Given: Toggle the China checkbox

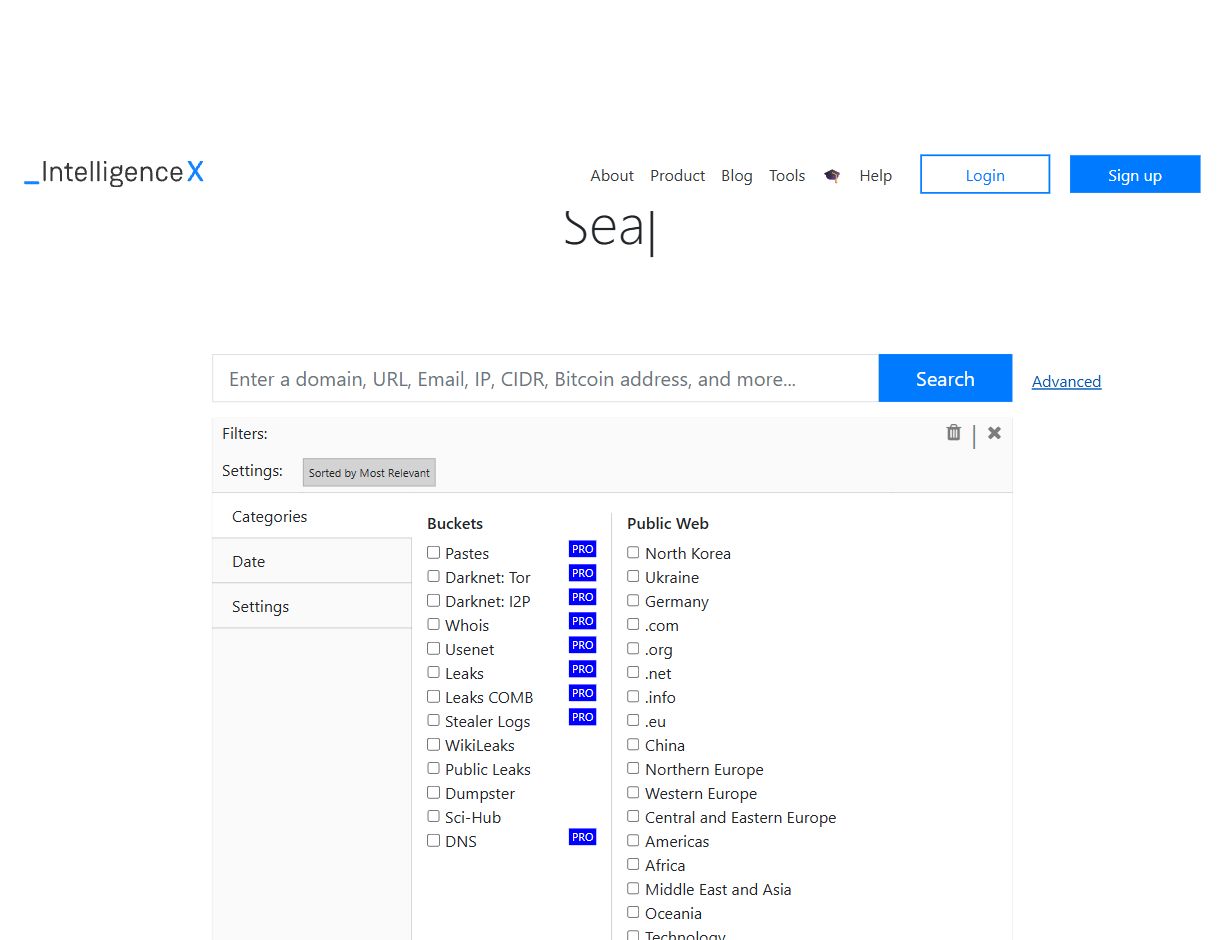Looking at the screenshot, I should click(x=633, y=744).
